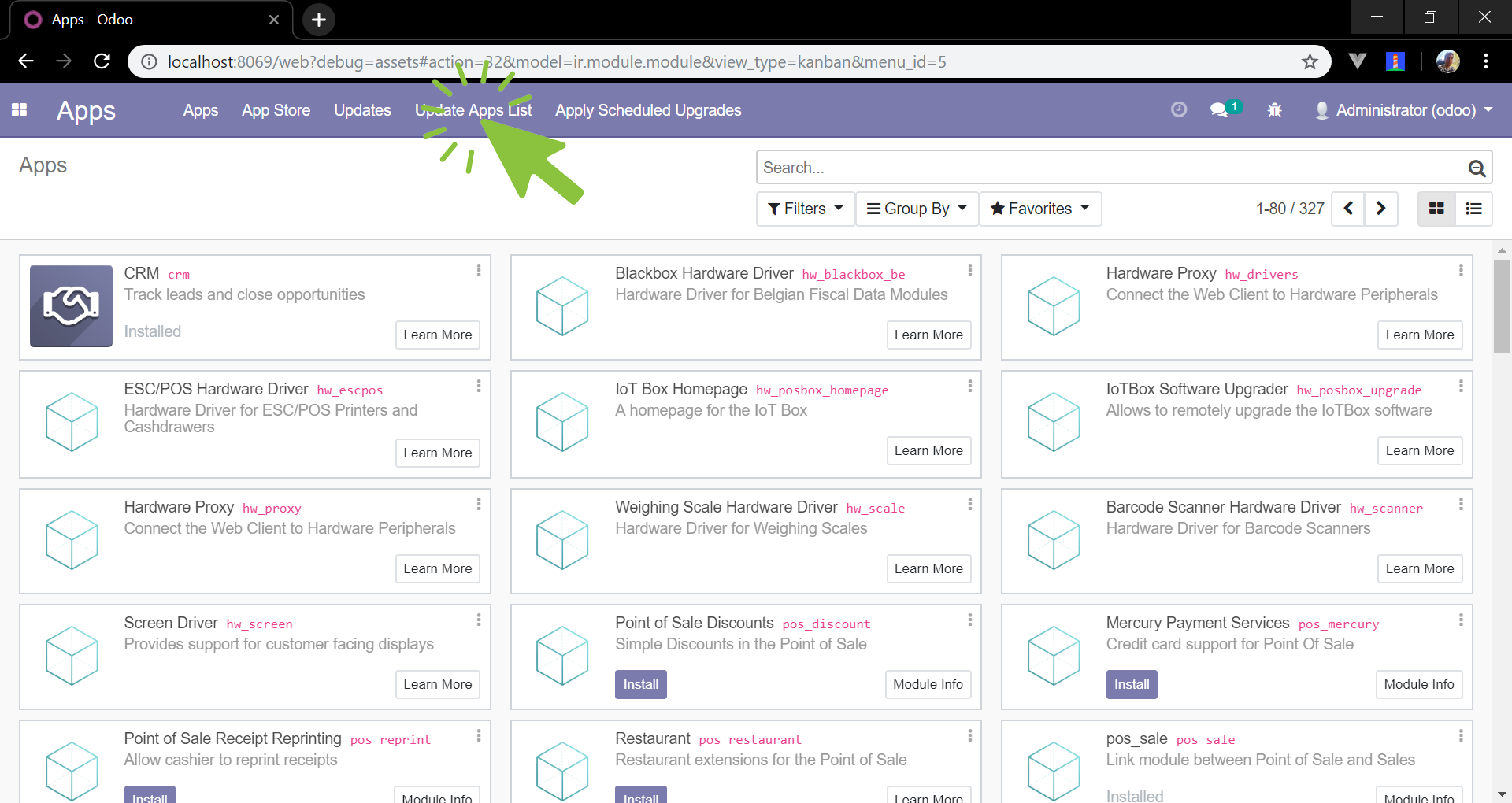
Task: Open the debug bug icon menu
Action: point(1275,110)
